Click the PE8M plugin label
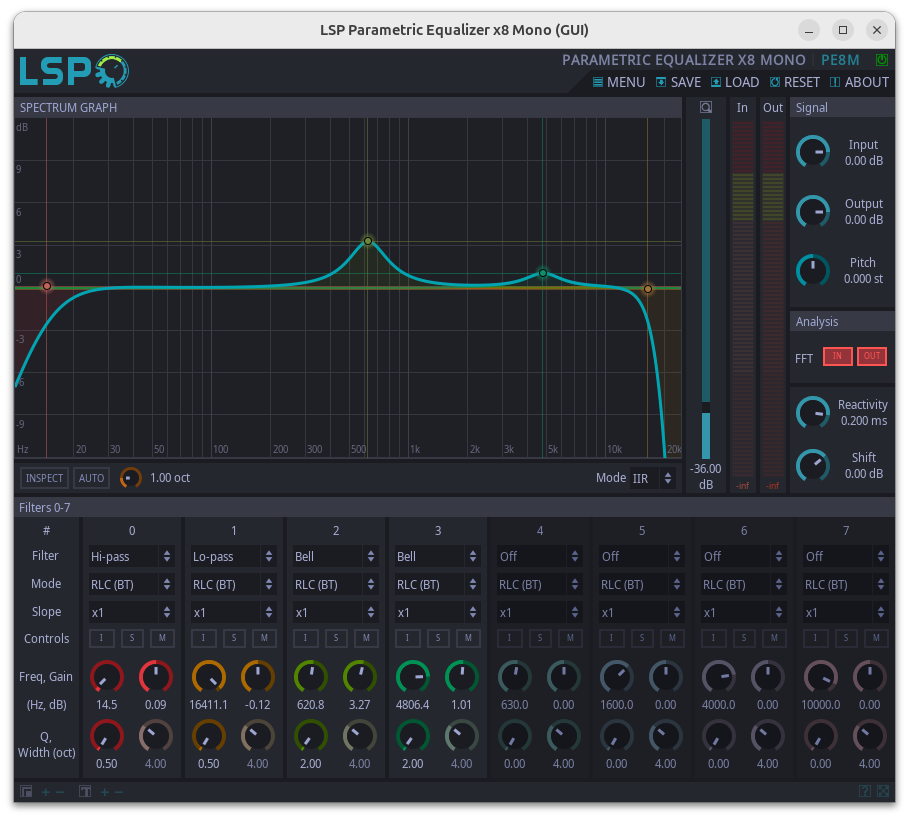 [840, 60]
